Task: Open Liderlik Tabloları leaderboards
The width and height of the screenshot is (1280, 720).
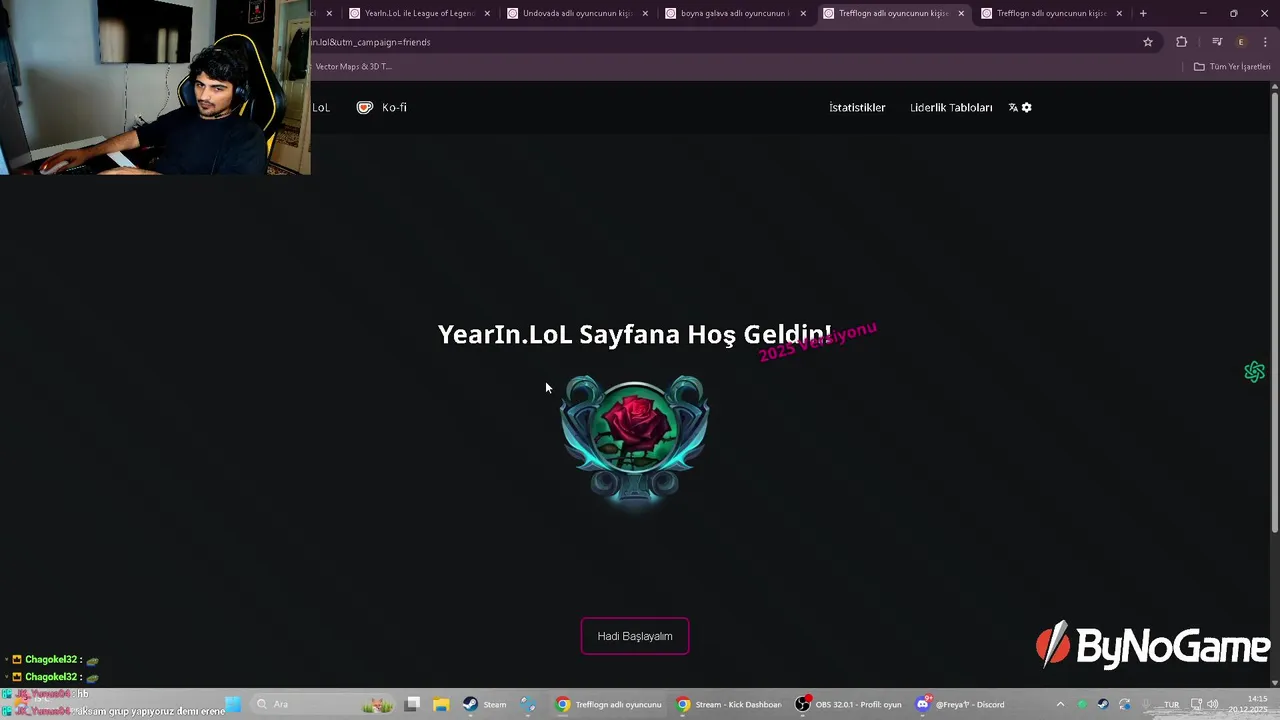Action: 951,107
